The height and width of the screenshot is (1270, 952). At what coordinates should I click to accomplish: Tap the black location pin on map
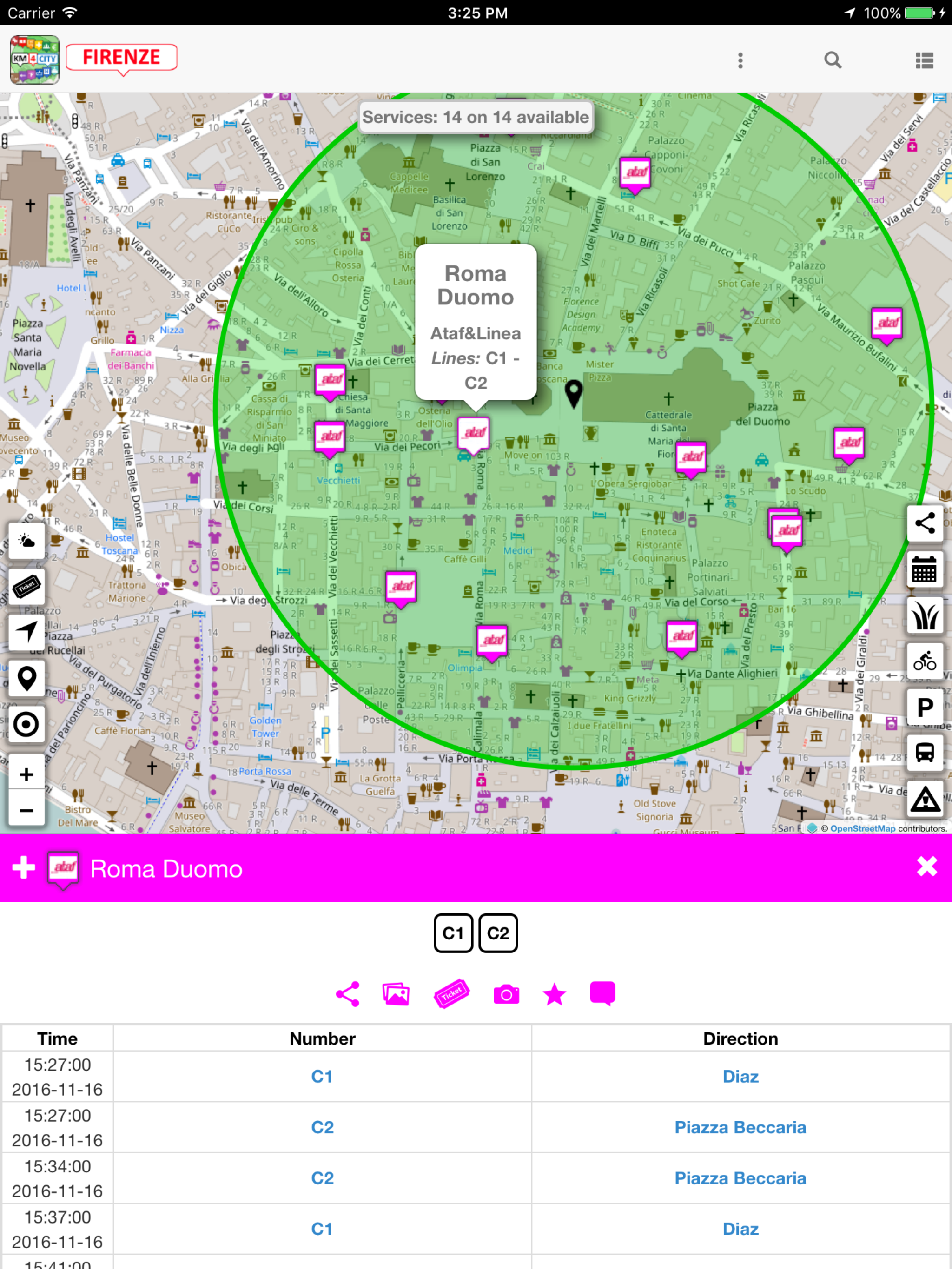(x=574, y=394)
